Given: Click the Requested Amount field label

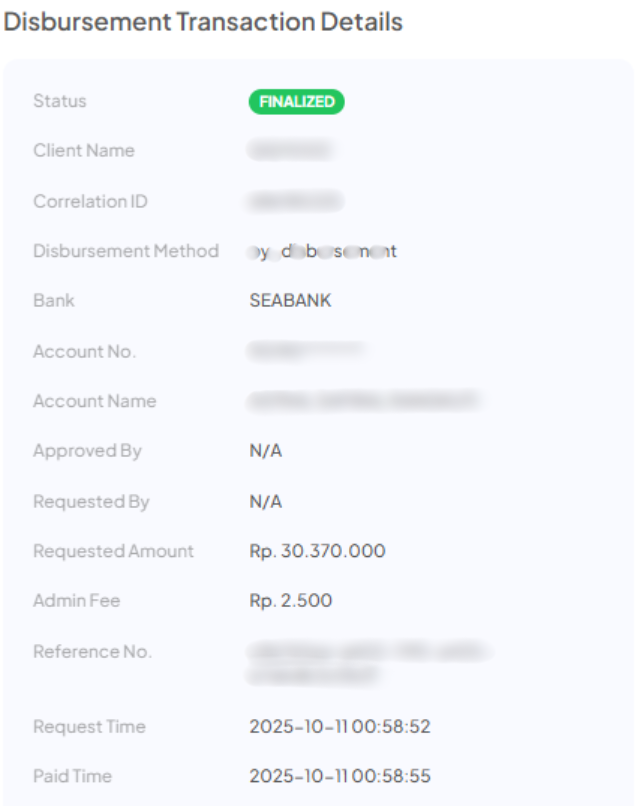Looking at the screenshot, I should click(x=113, y=551).
